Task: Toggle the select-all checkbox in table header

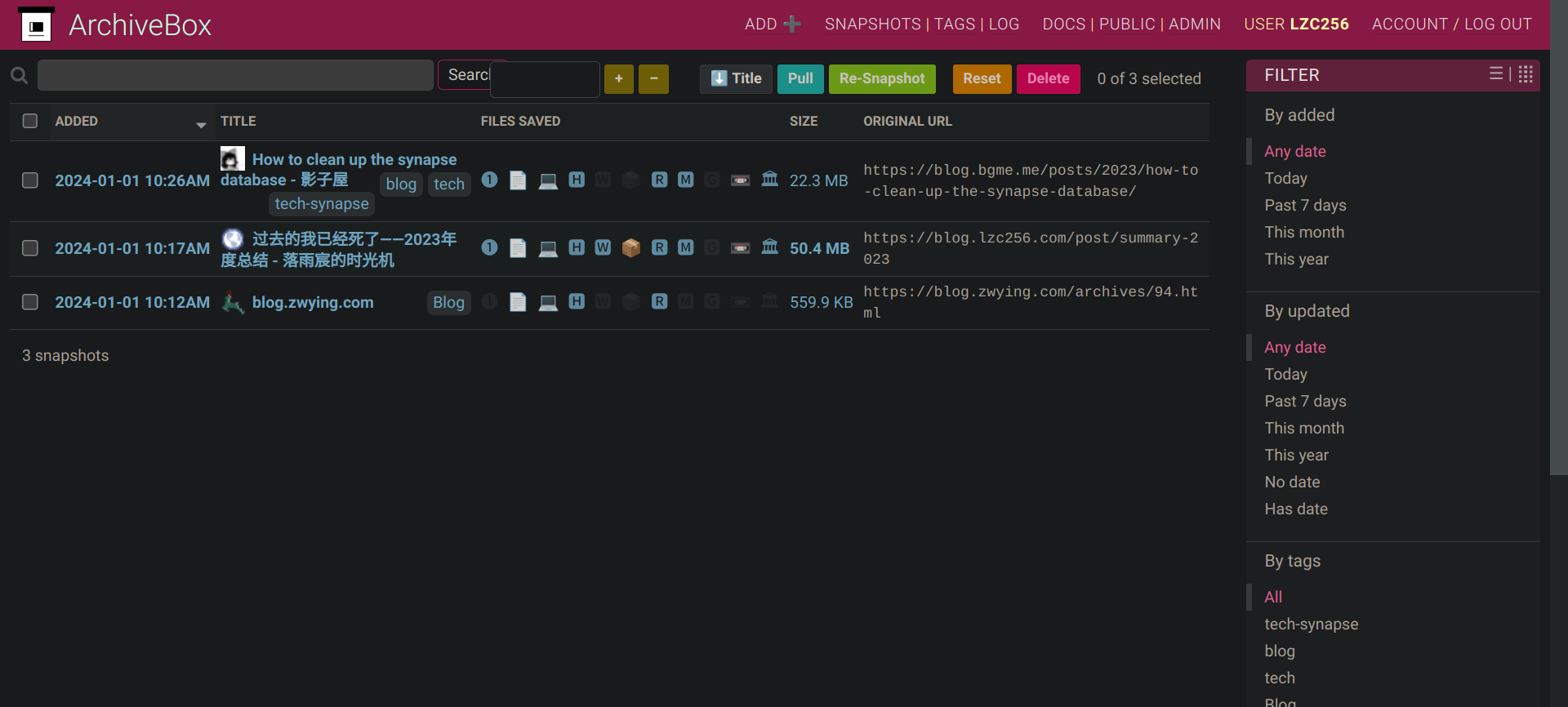Action: [30, 121]
